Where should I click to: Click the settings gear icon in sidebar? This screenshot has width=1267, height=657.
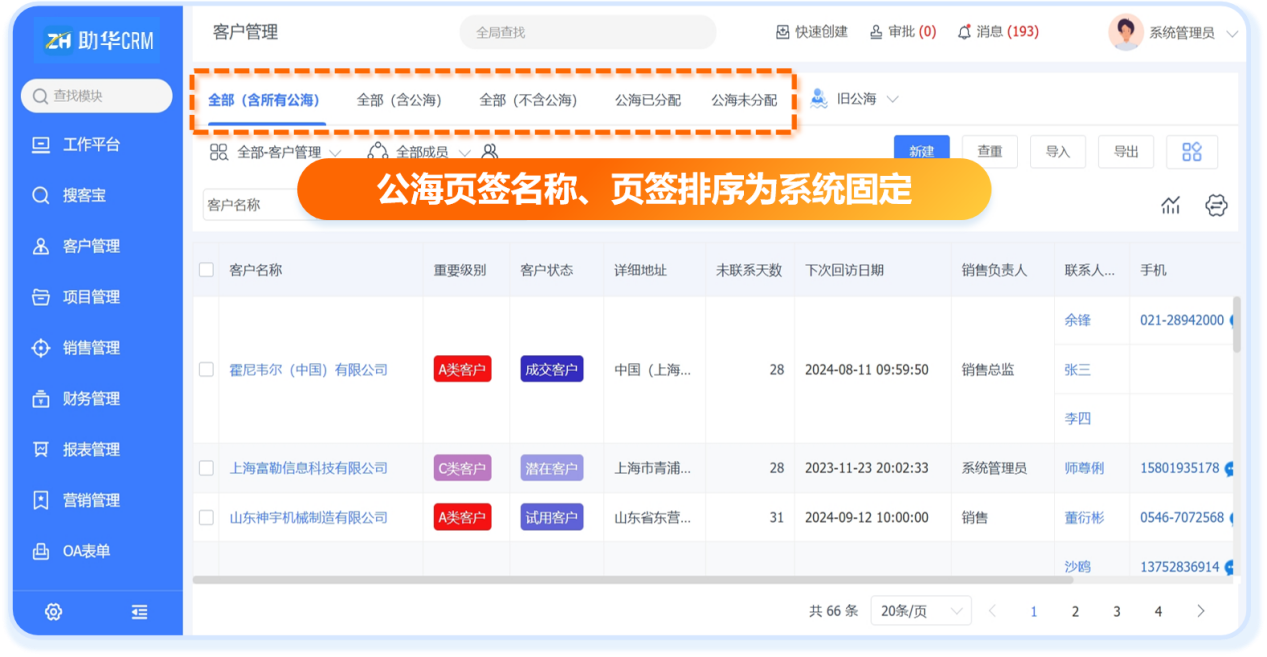click(54, 612)
